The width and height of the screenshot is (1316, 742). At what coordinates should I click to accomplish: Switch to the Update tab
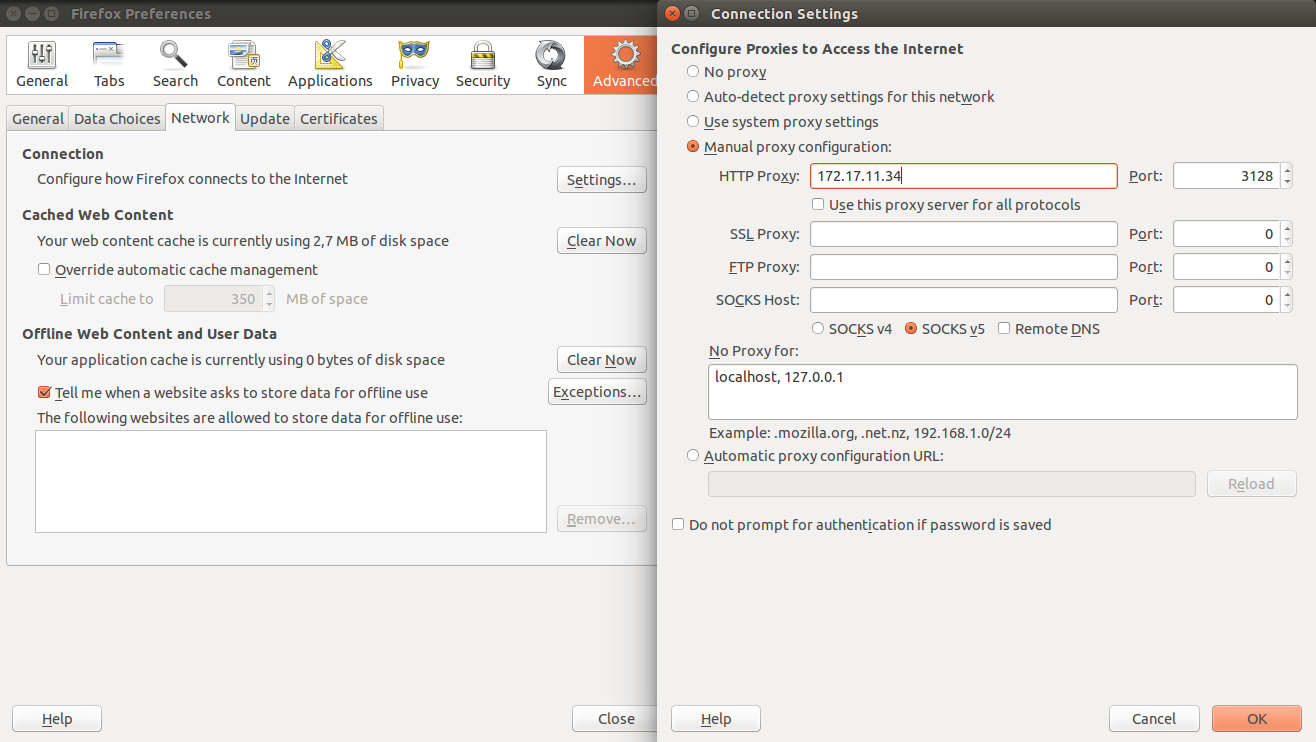point(265,119)
